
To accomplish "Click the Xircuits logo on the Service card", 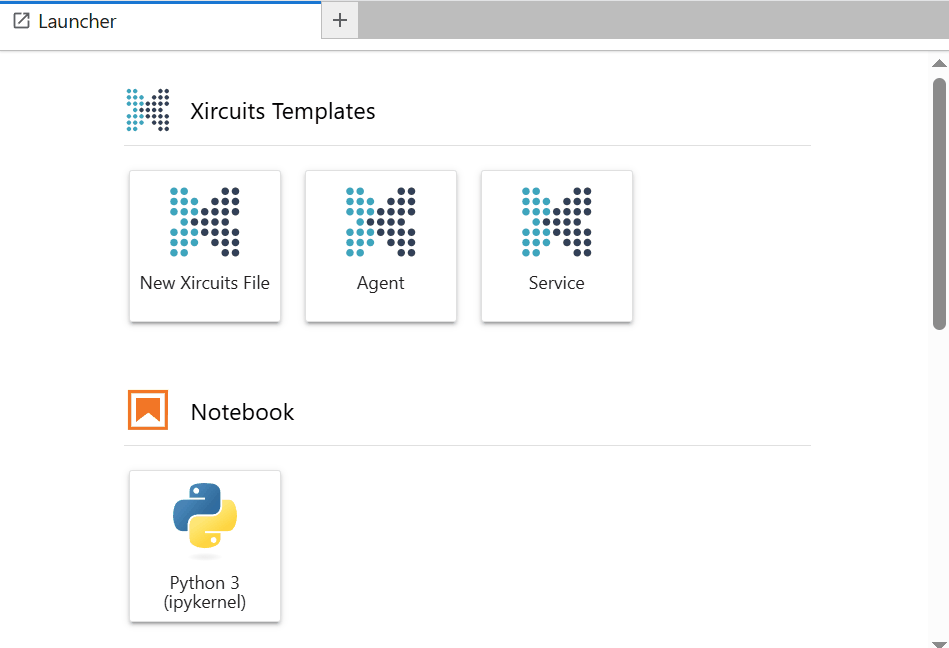I will [557, 221].
